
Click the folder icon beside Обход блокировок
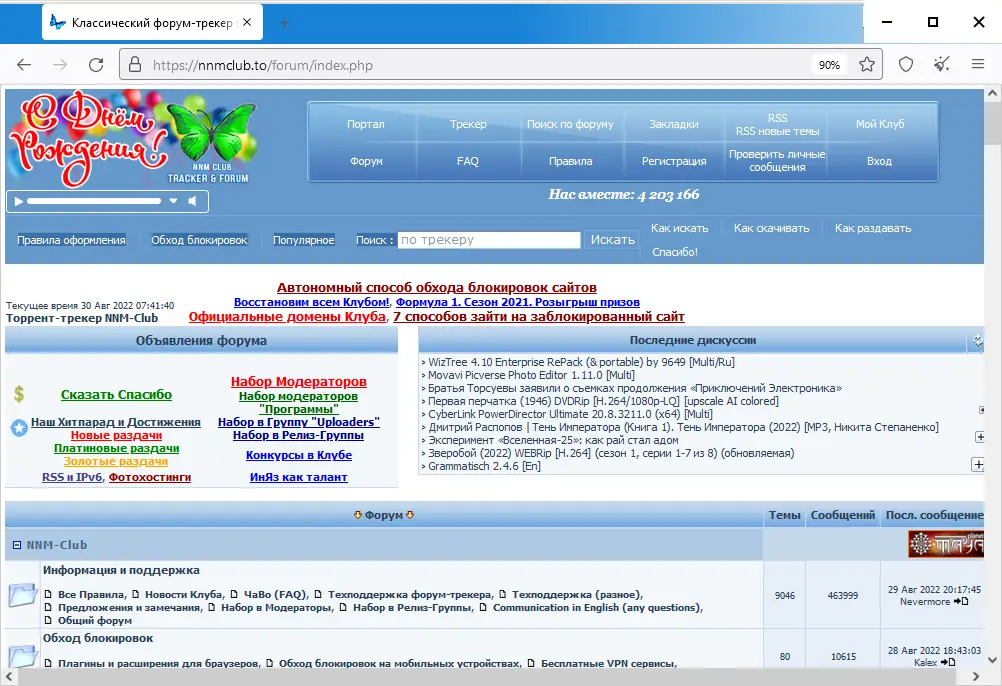[22, 656]
